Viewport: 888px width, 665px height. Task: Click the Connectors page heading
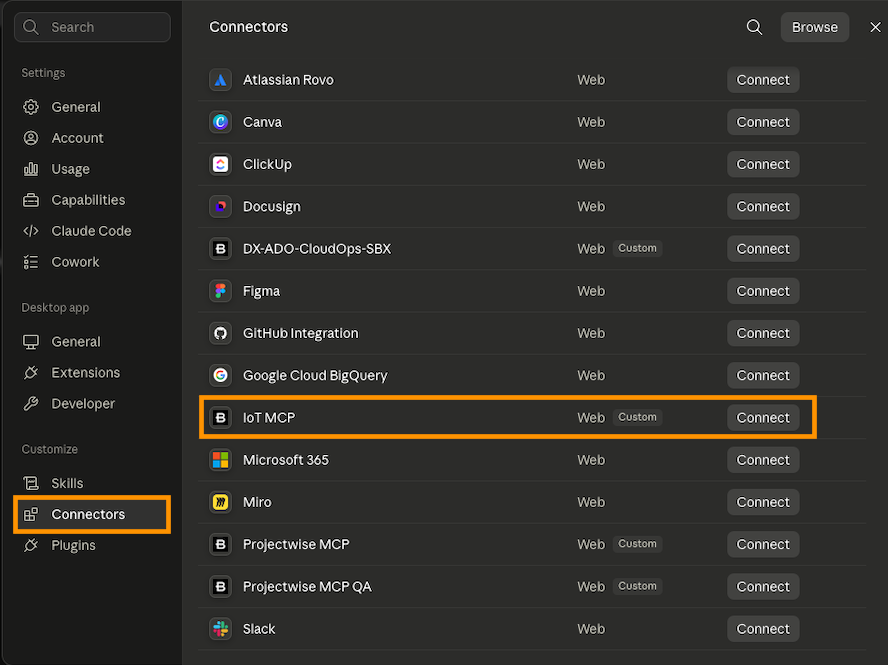249,27
